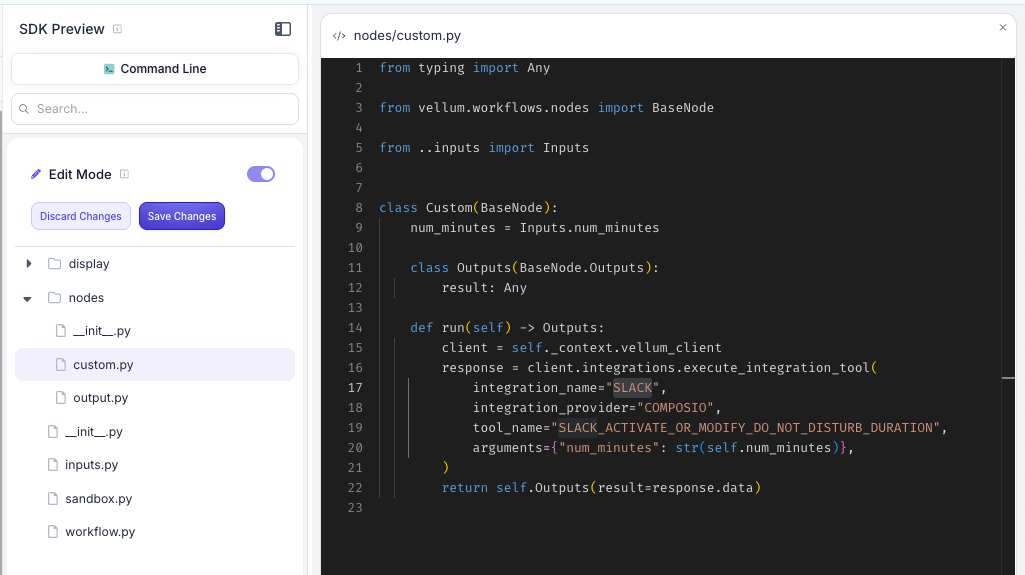Toggle the Edit Mode switch off
This screenshot has height=575, width=1025.
pyautogui.click(x=260, y=174)
